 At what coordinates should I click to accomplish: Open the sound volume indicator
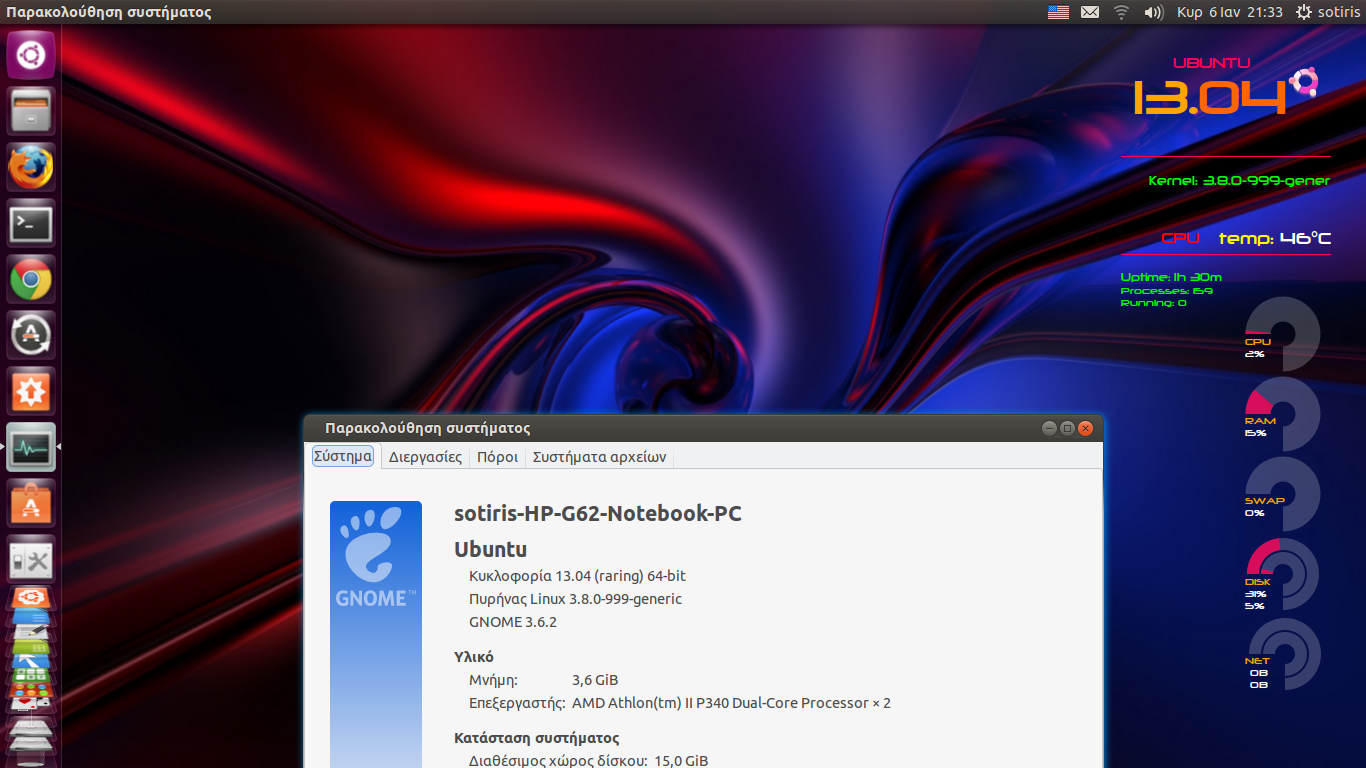coord(1153,12)
